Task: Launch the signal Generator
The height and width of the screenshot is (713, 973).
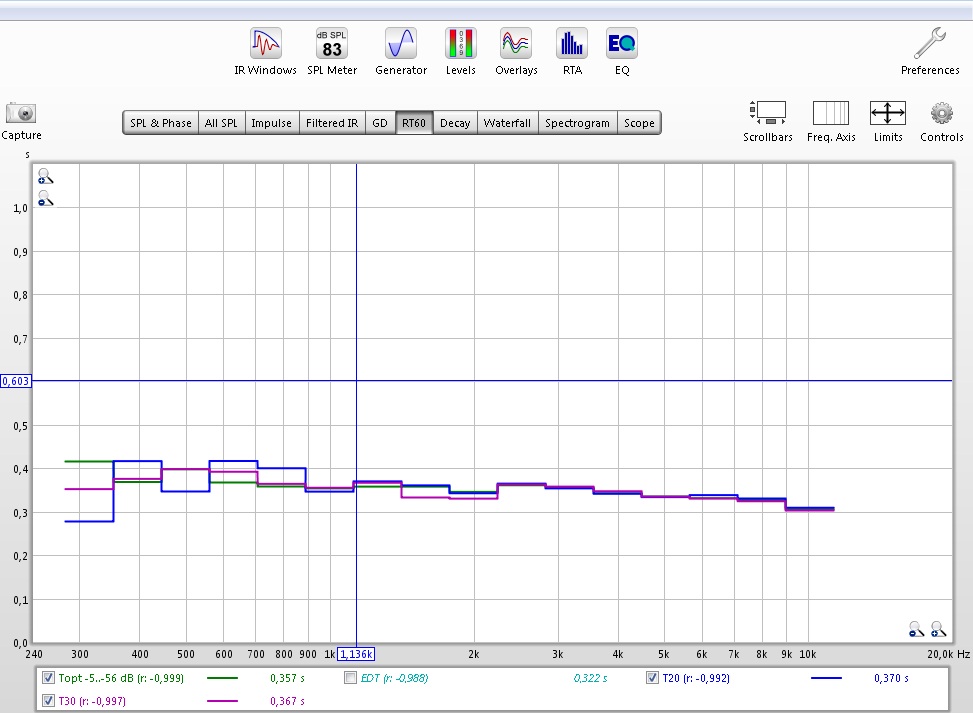Action: point(401,44)
